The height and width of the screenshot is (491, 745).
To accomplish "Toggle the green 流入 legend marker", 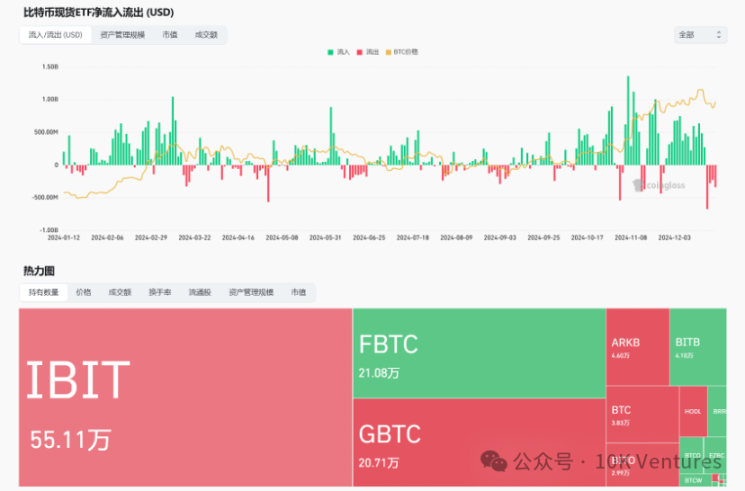I will tap(329, 51).
